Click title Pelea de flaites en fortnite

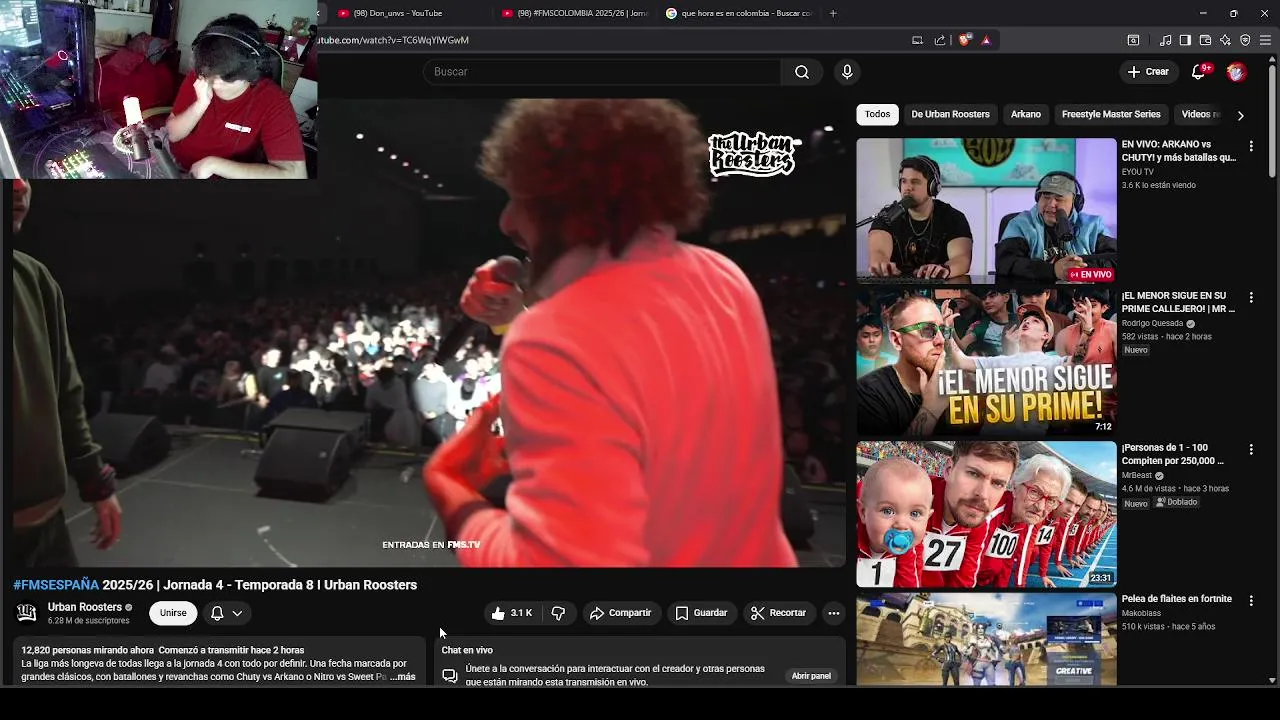point(1177,599)
